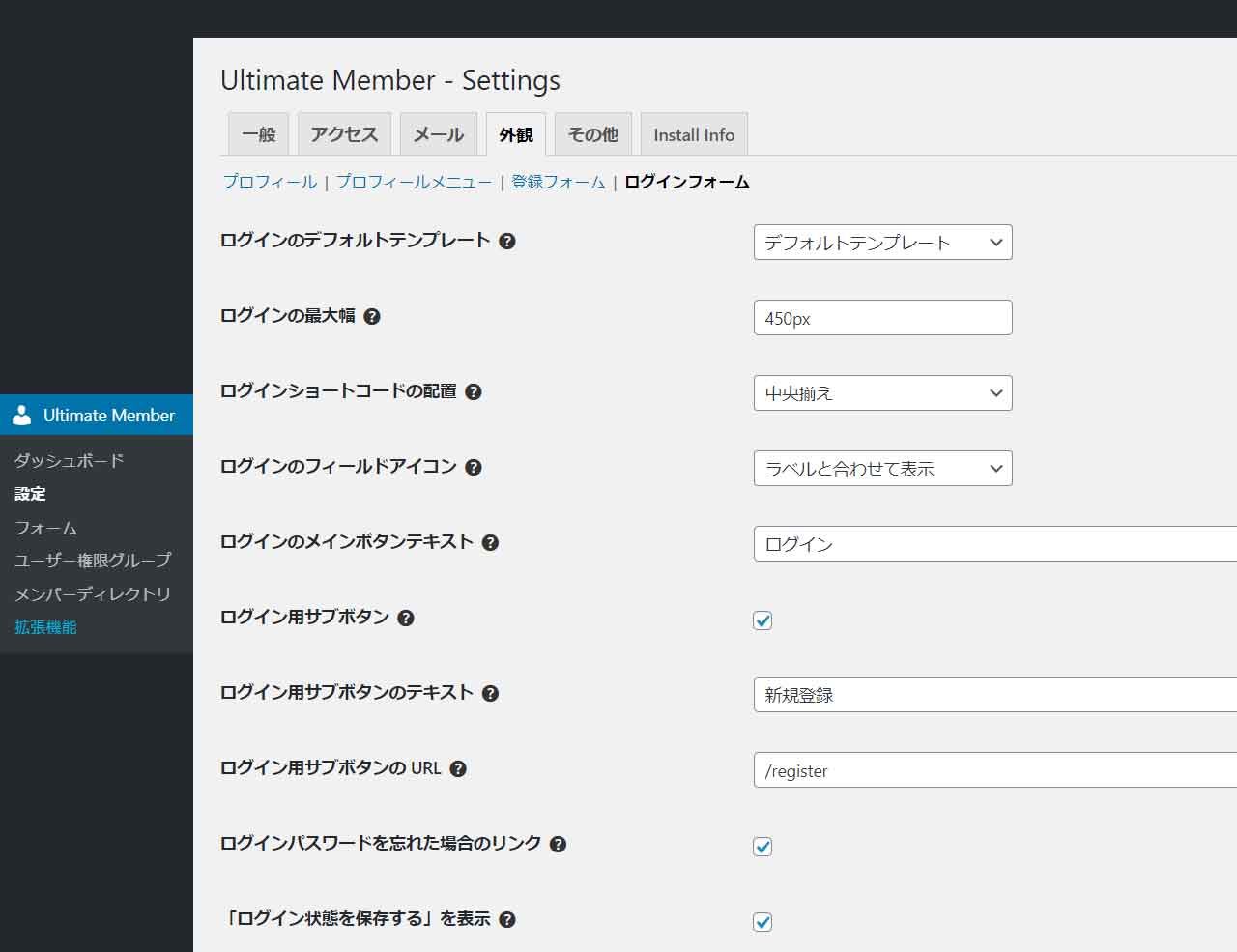Open the デフォルトテンプレート dropdown

(882, 243)
